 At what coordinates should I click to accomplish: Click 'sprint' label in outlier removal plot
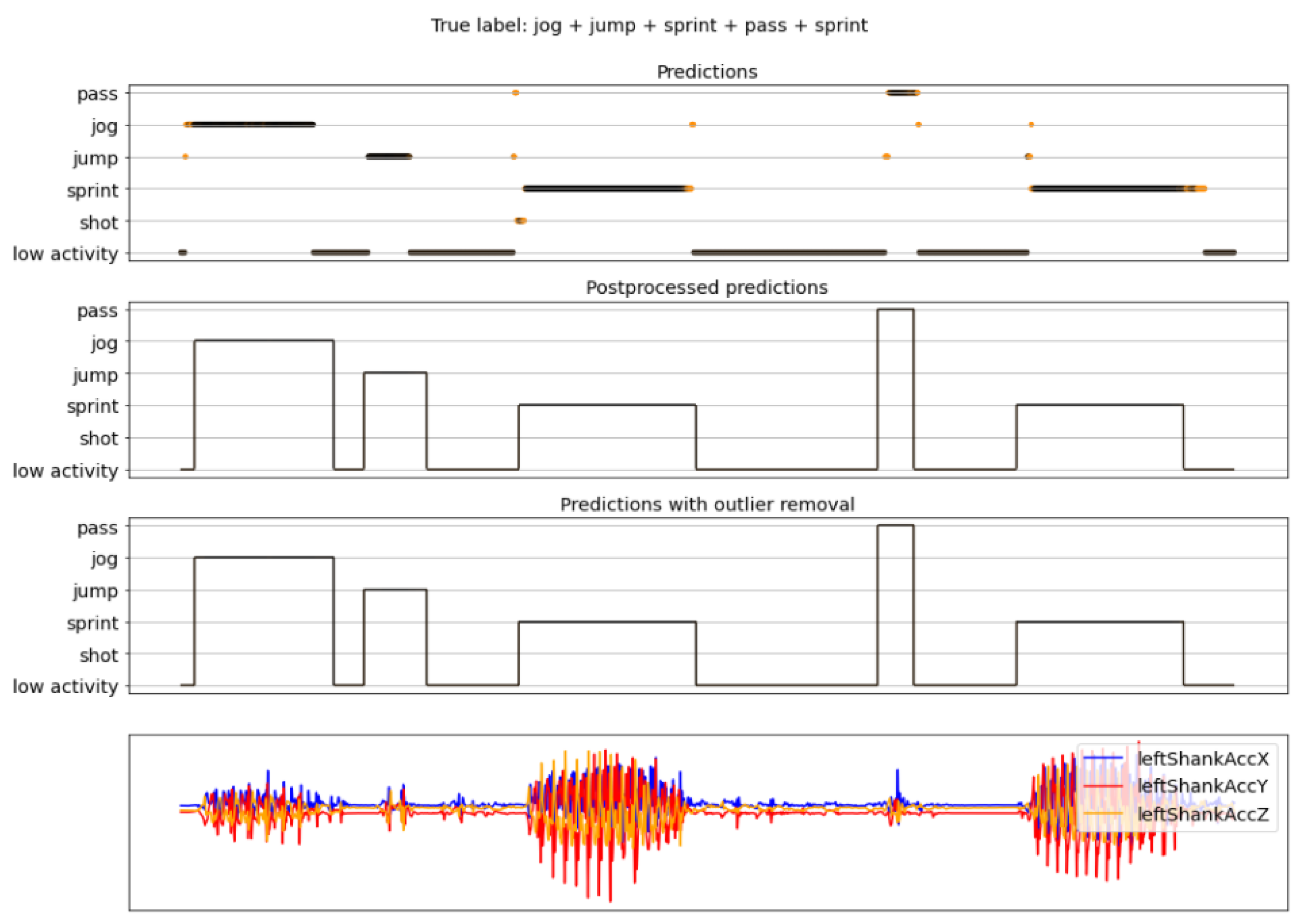tap(92, 623)
